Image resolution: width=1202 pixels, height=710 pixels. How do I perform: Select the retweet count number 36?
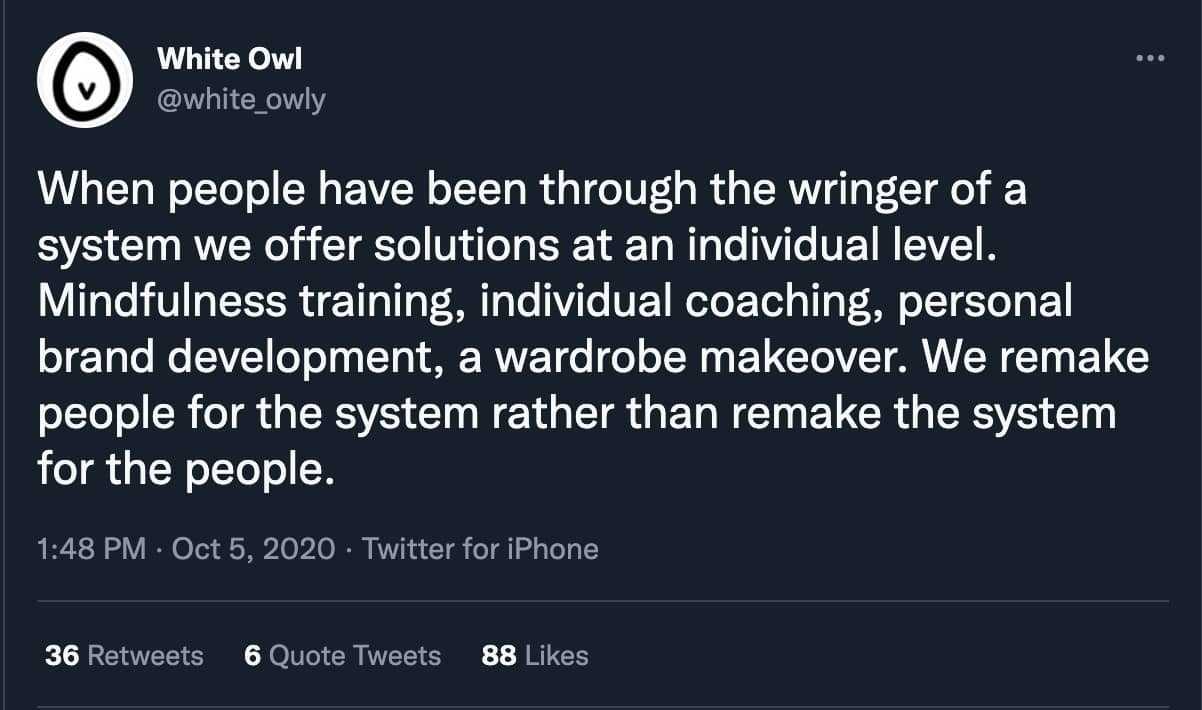click(x=62, y=655)
